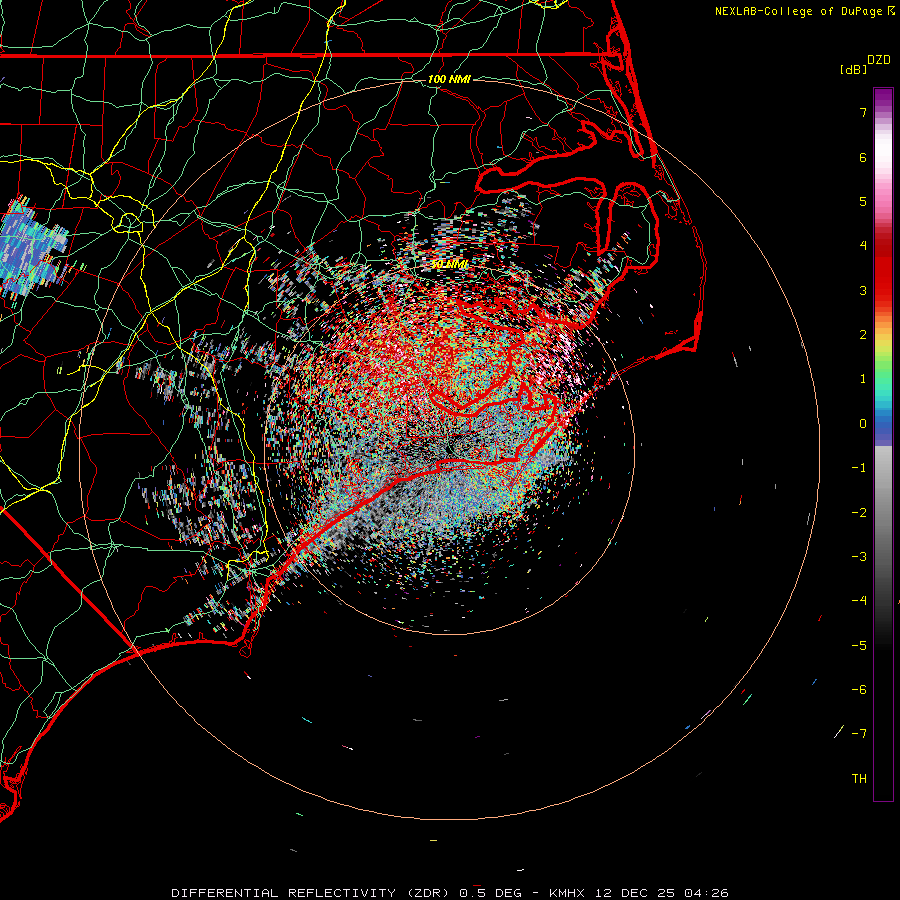Click the KMHX station identifier
This screenshot has height=900, width=900.
567,893
